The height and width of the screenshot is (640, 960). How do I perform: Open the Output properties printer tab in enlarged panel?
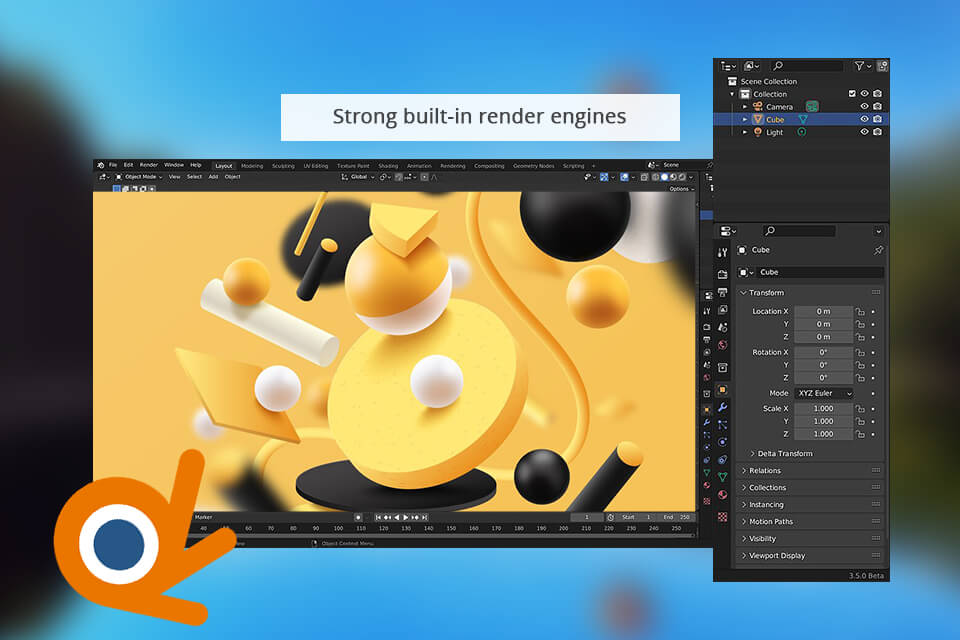pyautogui.click(x=722, y=292)
